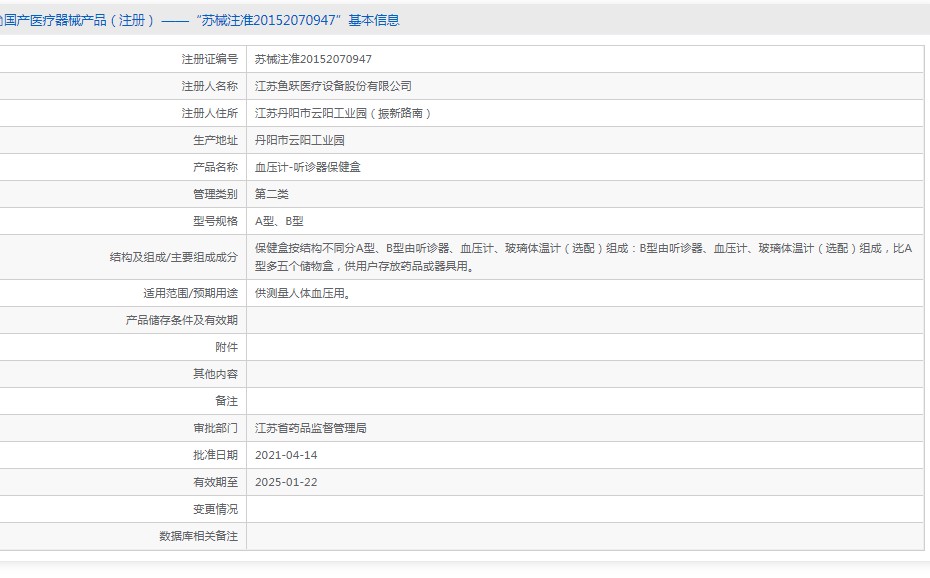Click the 结构及组成/主要组成成分 label

pyautogui.click(x=174, y=257)
